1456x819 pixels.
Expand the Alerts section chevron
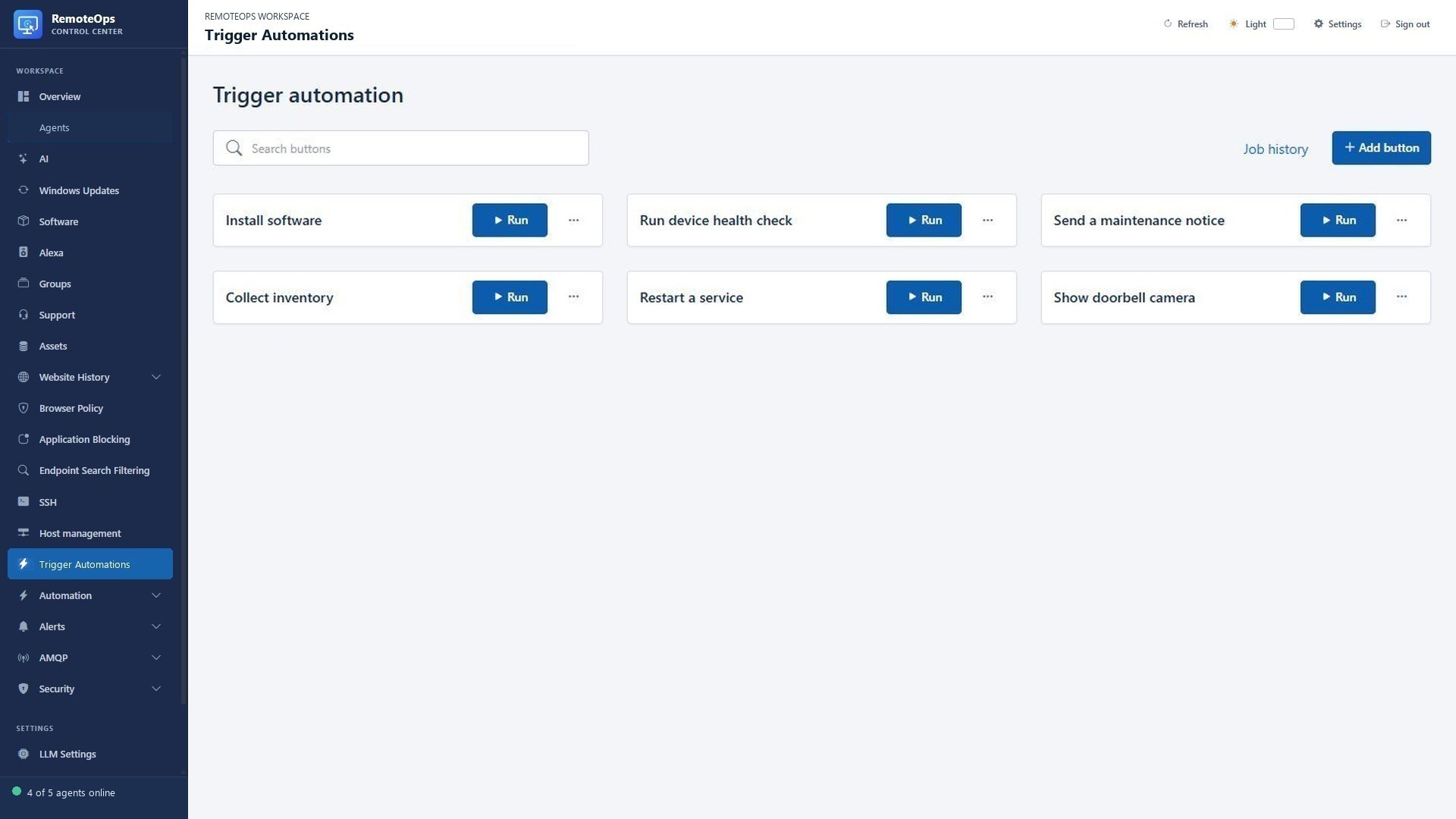[x=156, y=626]
